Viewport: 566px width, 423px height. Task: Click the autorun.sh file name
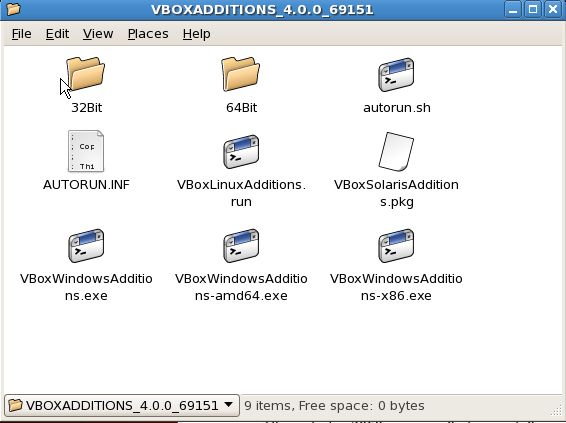[397, 108]
